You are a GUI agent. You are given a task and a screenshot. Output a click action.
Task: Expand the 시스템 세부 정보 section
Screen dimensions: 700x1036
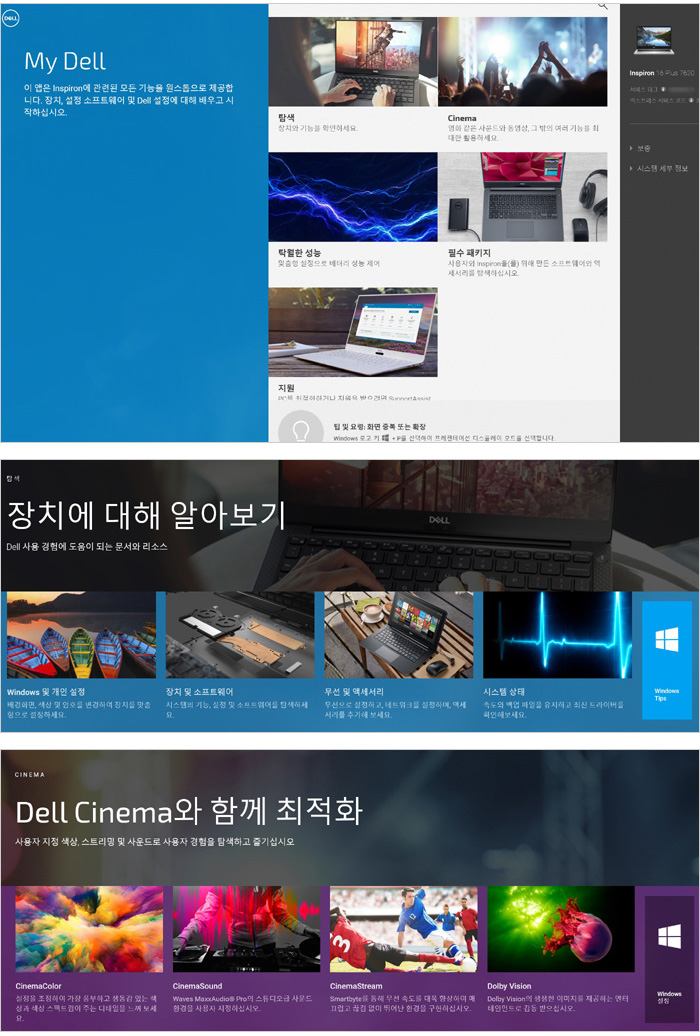click(658, 168)
